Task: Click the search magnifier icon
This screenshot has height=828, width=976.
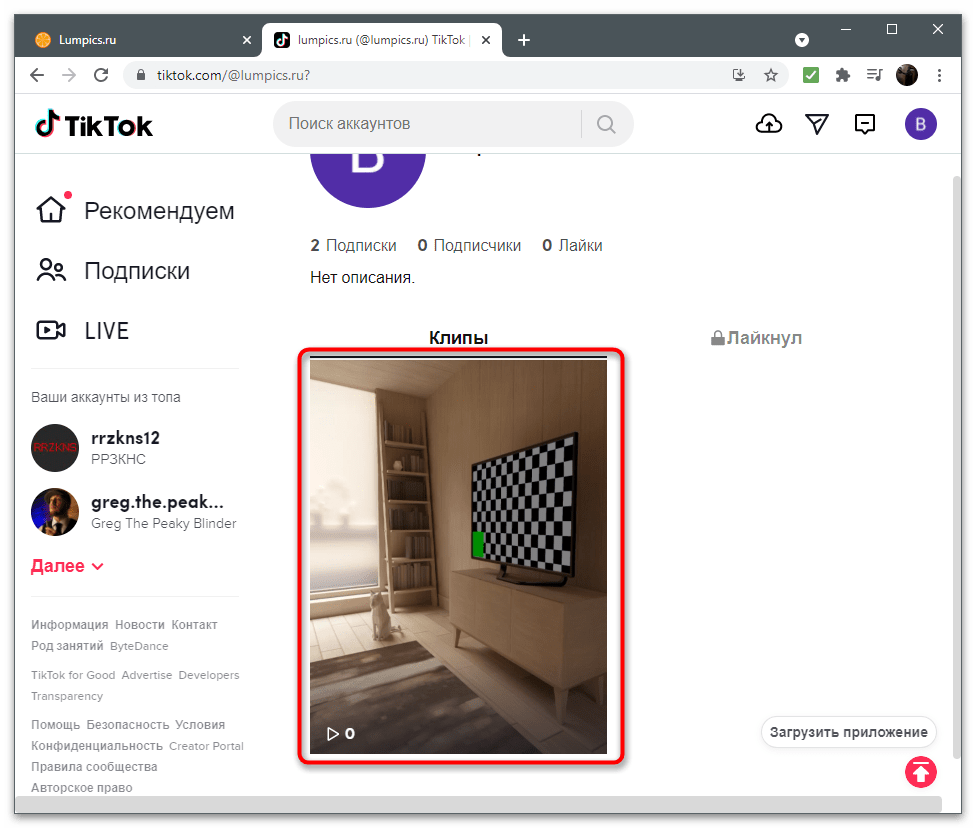Action: click(x=606, y=123)
